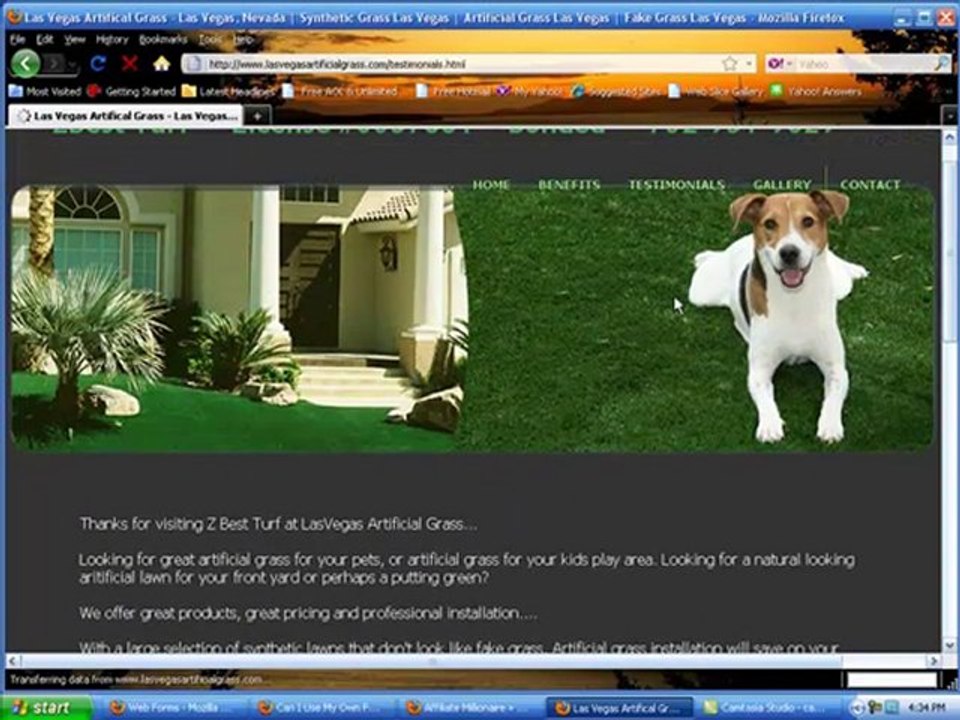The height and width of the screenshot is (720, 960).
Task: Open the Latest Headlines bookmark folder
Action: 228,91
